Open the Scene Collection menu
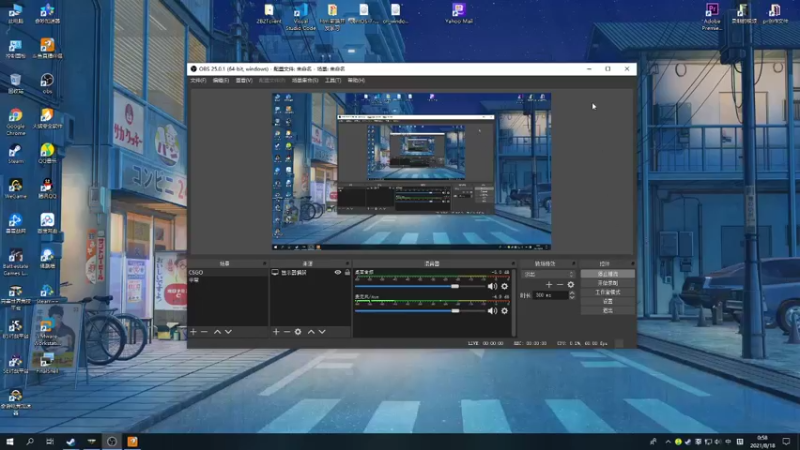 [305, 81]
